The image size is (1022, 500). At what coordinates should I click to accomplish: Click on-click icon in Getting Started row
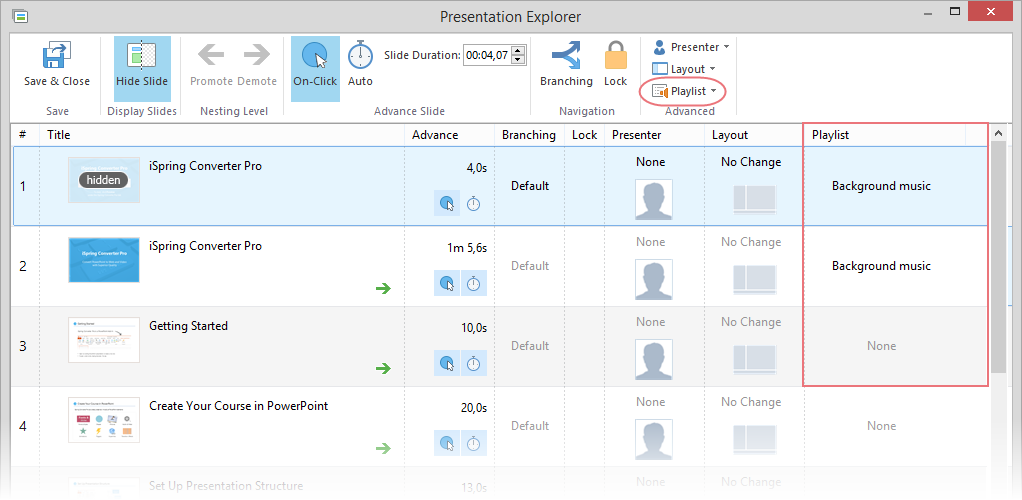447,363
